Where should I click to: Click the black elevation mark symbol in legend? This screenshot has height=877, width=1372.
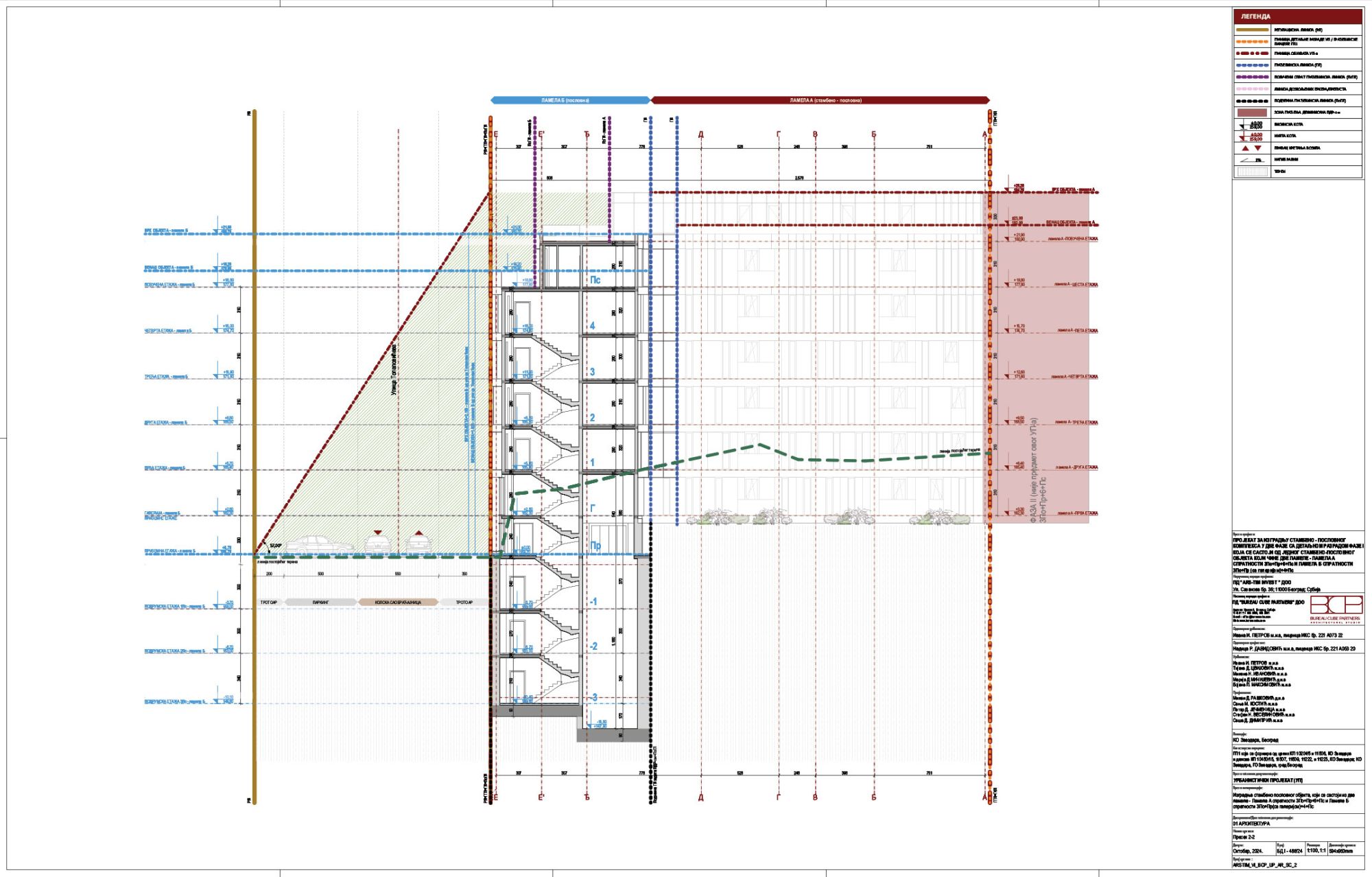click(1252, 125)
